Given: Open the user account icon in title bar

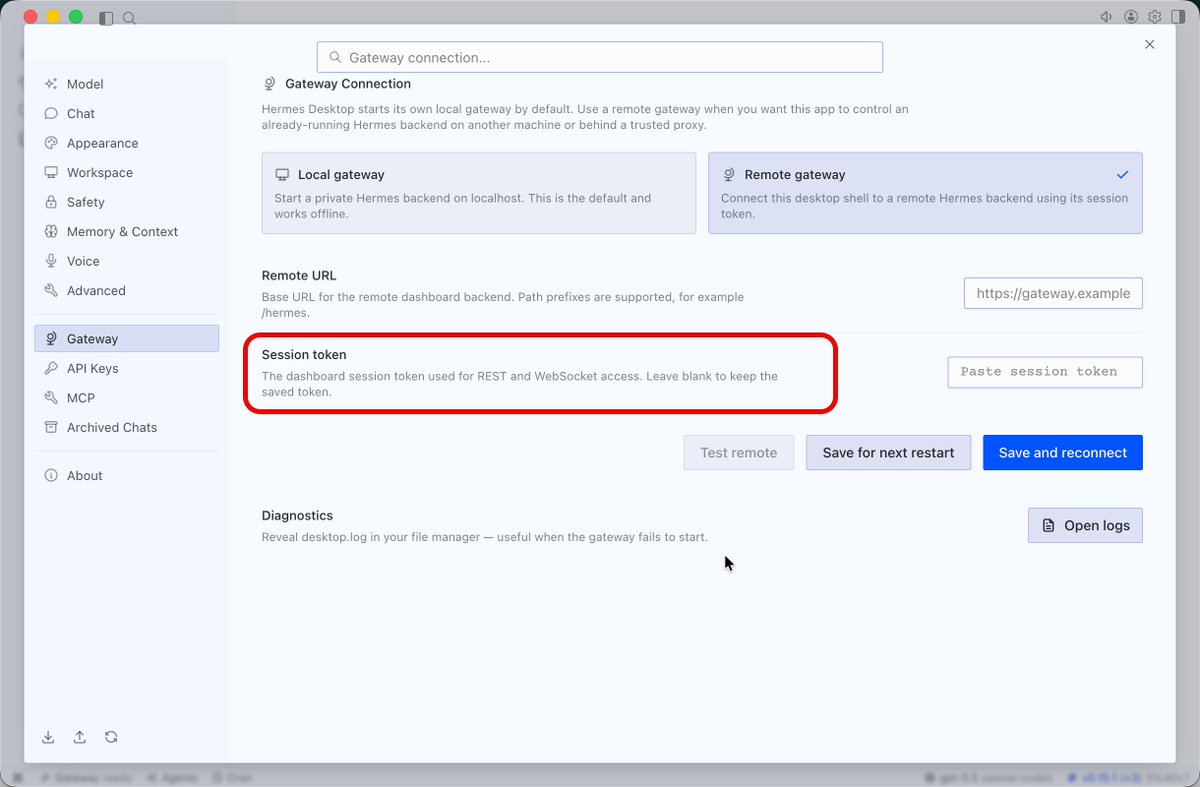Looking at the screenshot, I should pos(1131,17).
